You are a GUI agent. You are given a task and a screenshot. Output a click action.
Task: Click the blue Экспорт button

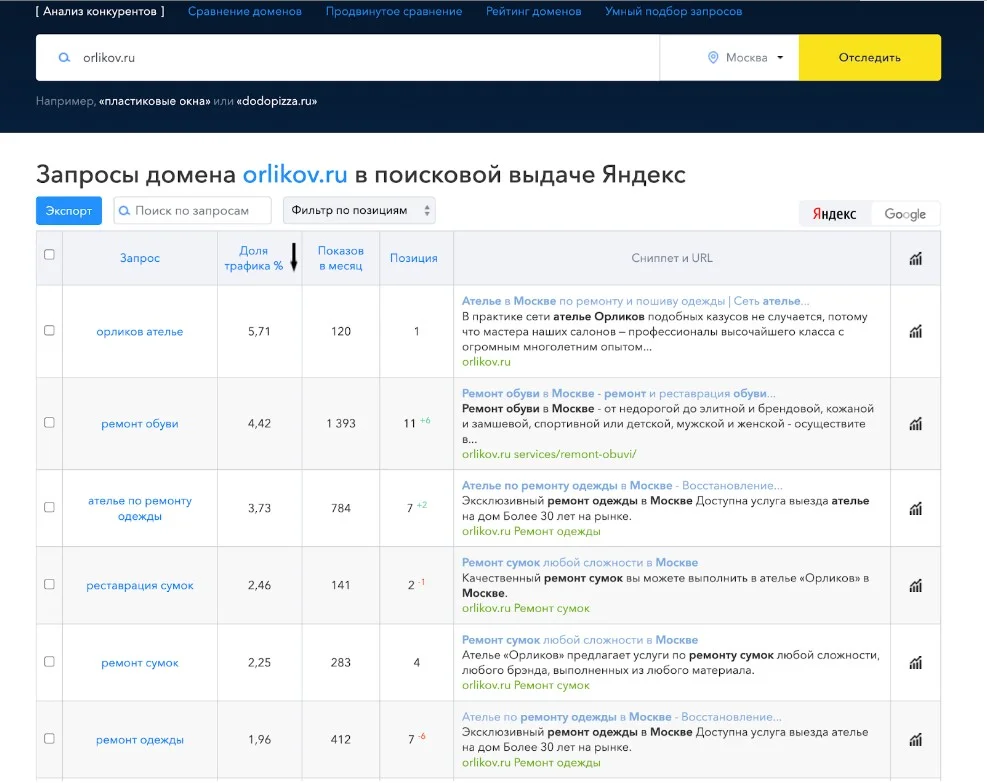pos(69,211)
